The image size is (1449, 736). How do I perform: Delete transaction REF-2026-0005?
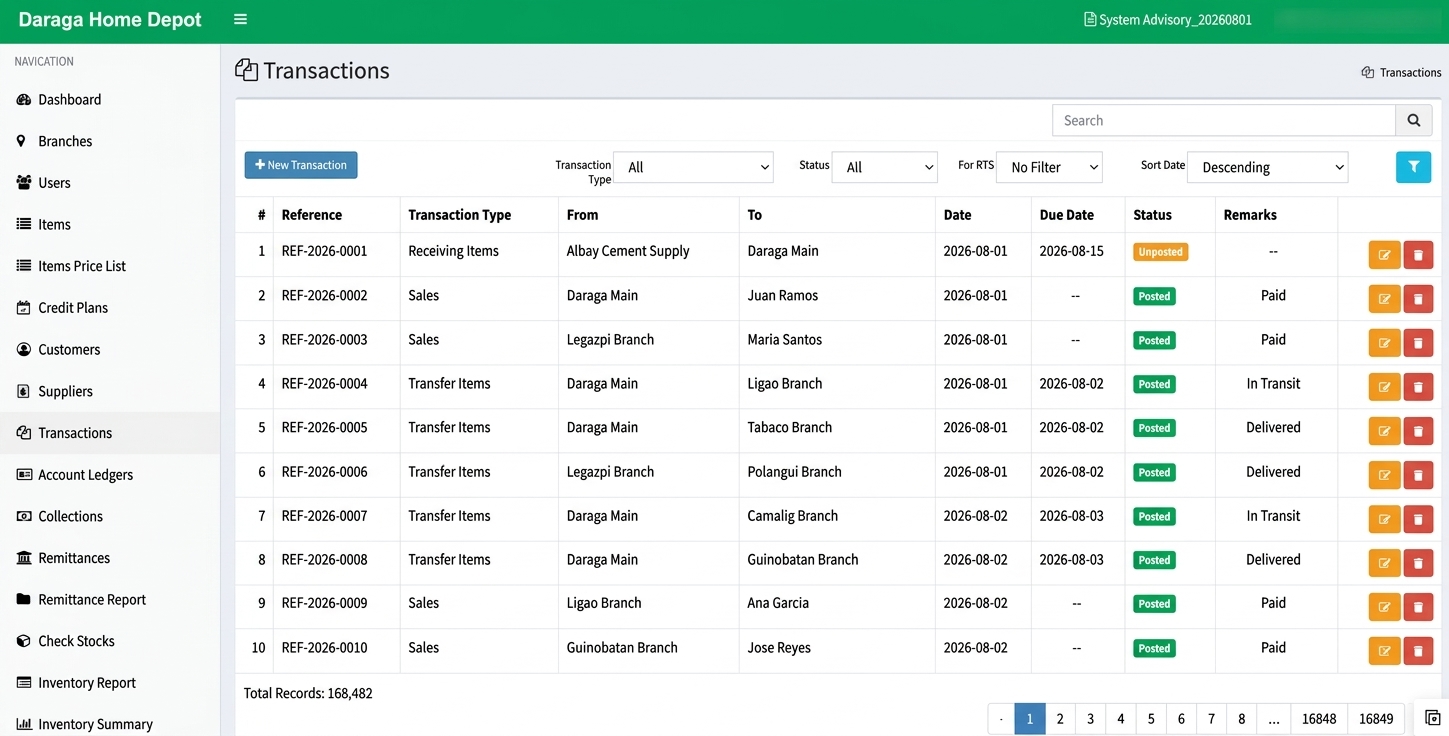(x=1418, y=431)
